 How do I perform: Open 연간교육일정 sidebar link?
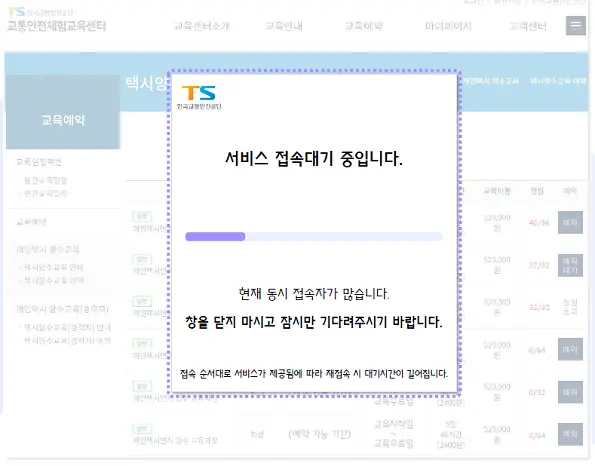click(x=45, y=193)
